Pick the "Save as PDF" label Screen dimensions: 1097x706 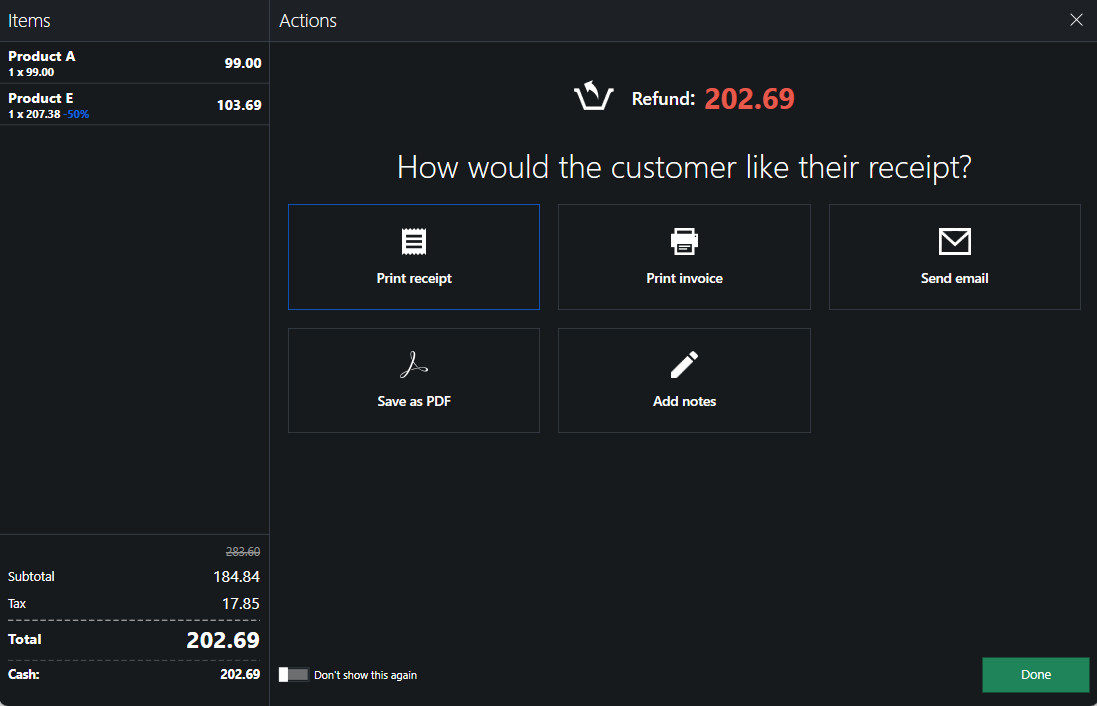click(414, 401)
